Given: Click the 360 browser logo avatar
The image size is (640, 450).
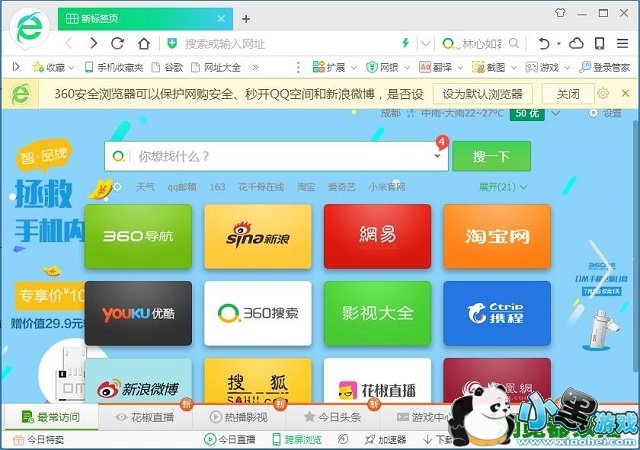Looking at the screenshot, I should 29,28.
